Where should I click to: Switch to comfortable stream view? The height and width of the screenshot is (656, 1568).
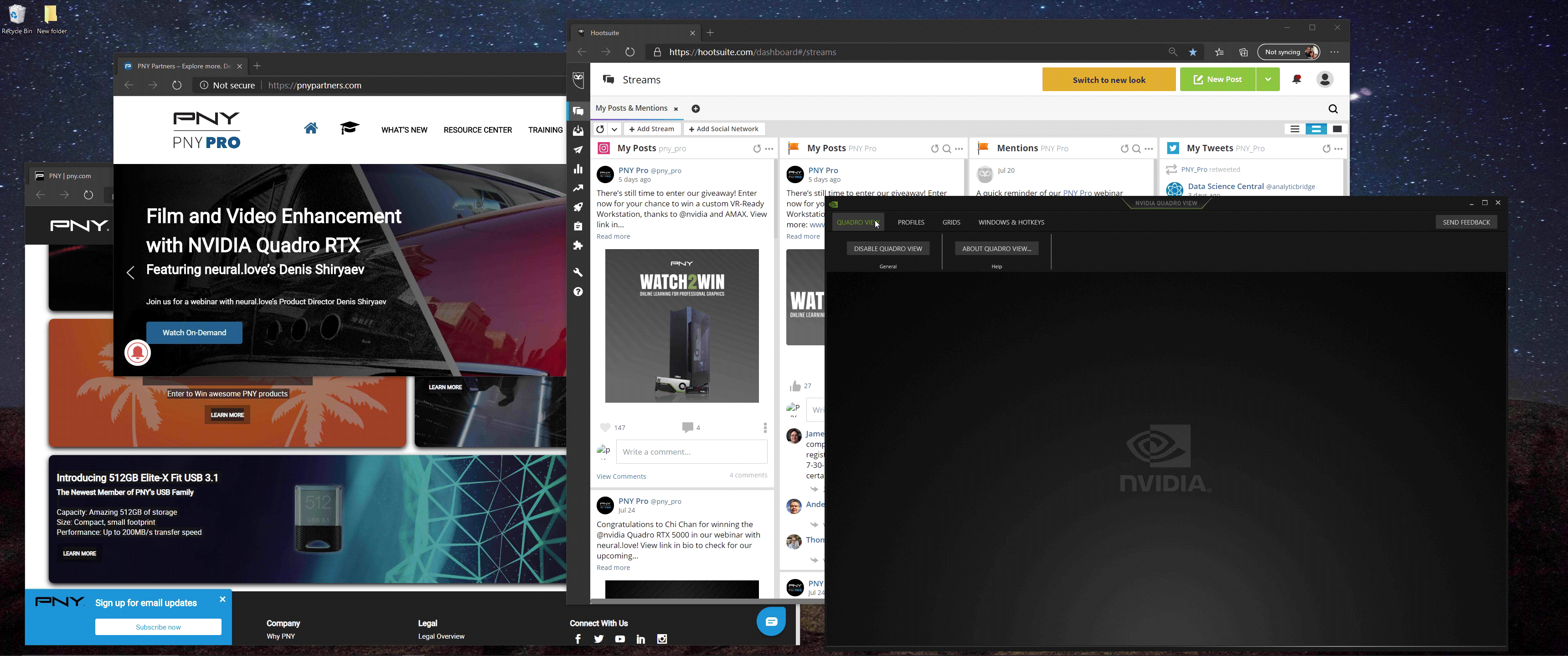point(1337,129)
